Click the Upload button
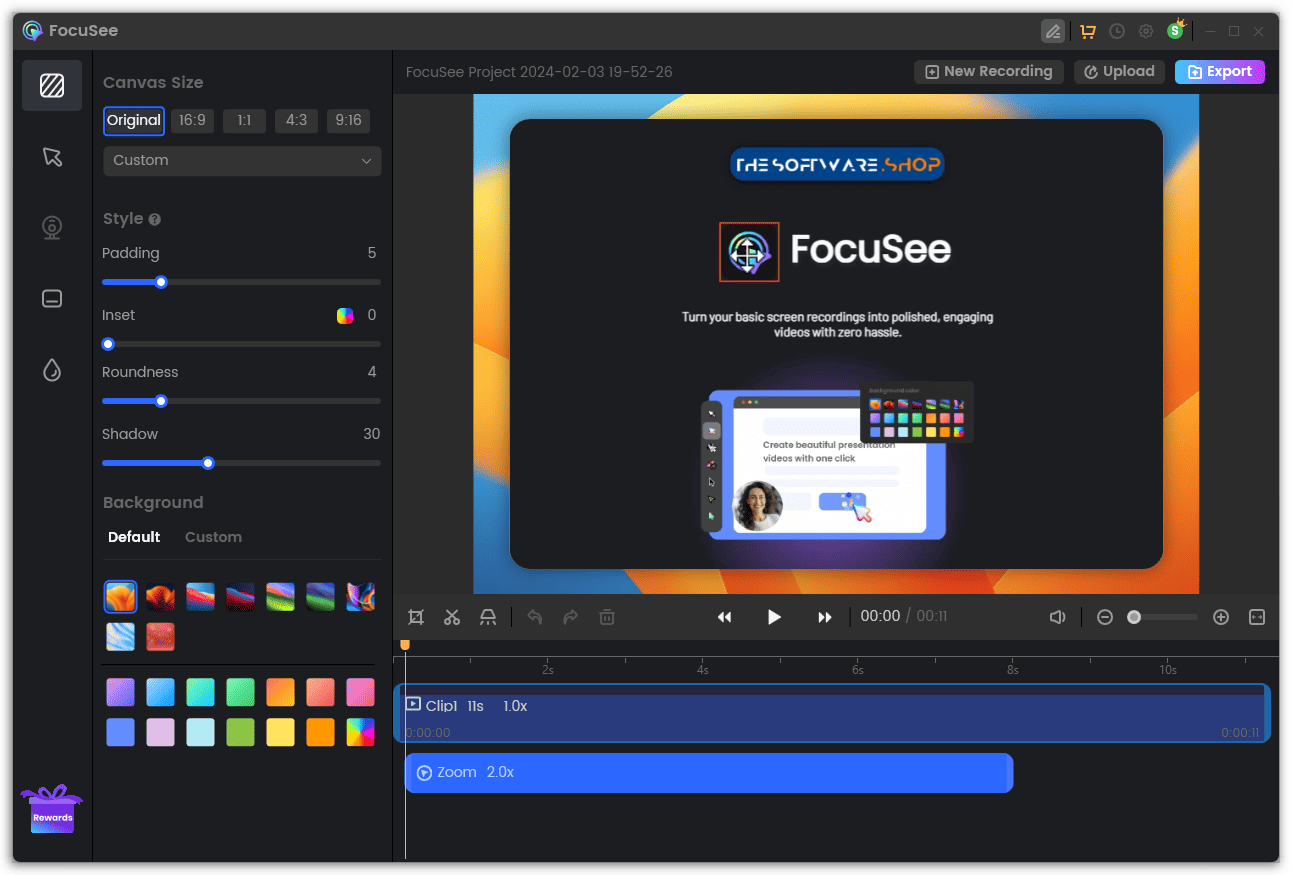The image size is (1292, 875). 1120,72
